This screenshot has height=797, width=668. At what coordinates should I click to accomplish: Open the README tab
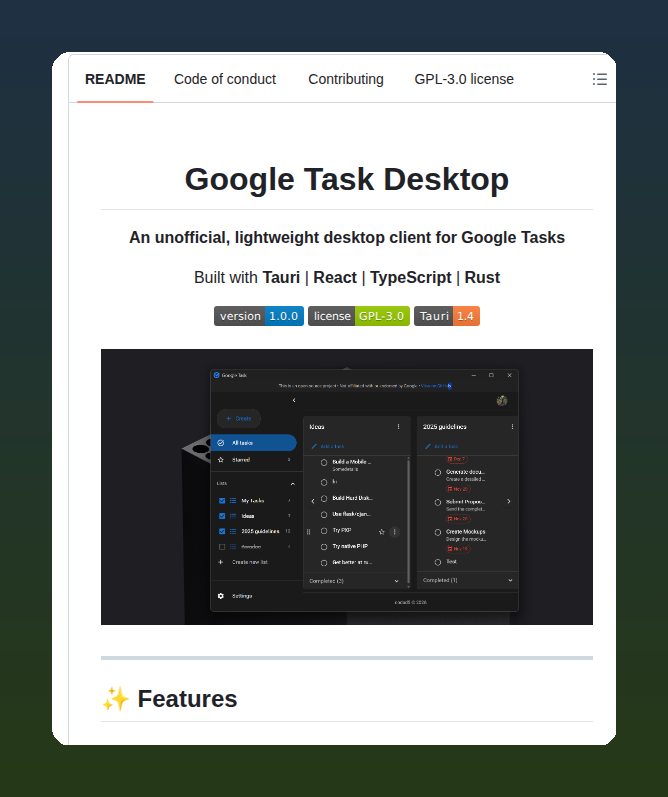(x=115, y=79)
